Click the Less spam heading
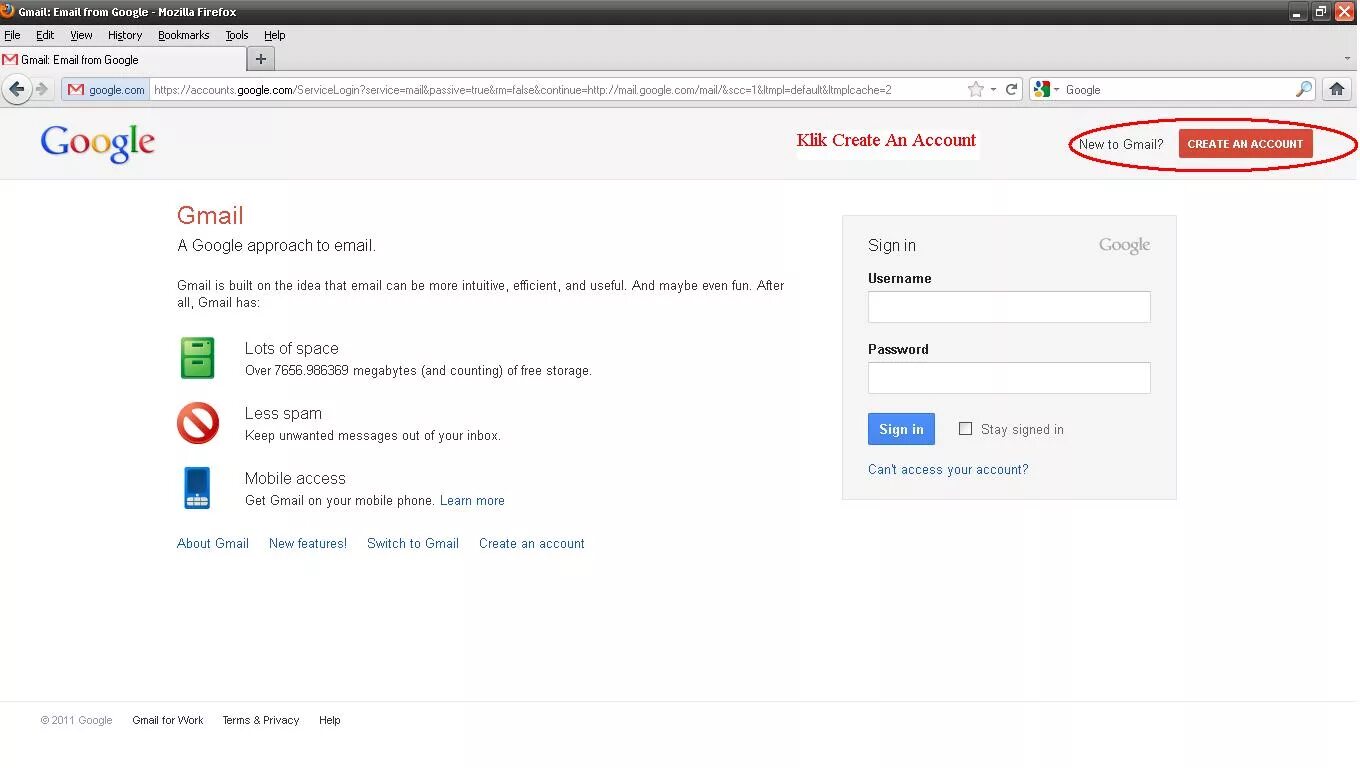Image resolution: width=1360 pixels, height=768 pixels. click(283, 413)
